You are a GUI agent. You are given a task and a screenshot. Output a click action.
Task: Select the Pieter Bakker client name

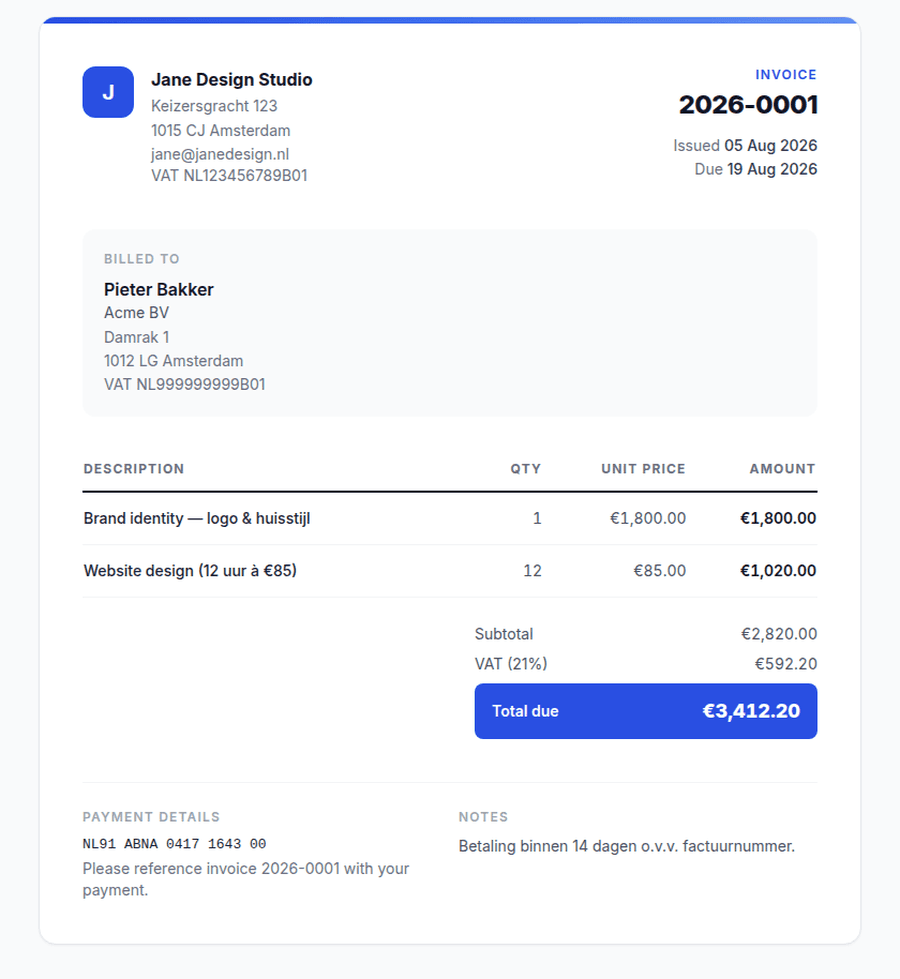click(x=159, y=290)
